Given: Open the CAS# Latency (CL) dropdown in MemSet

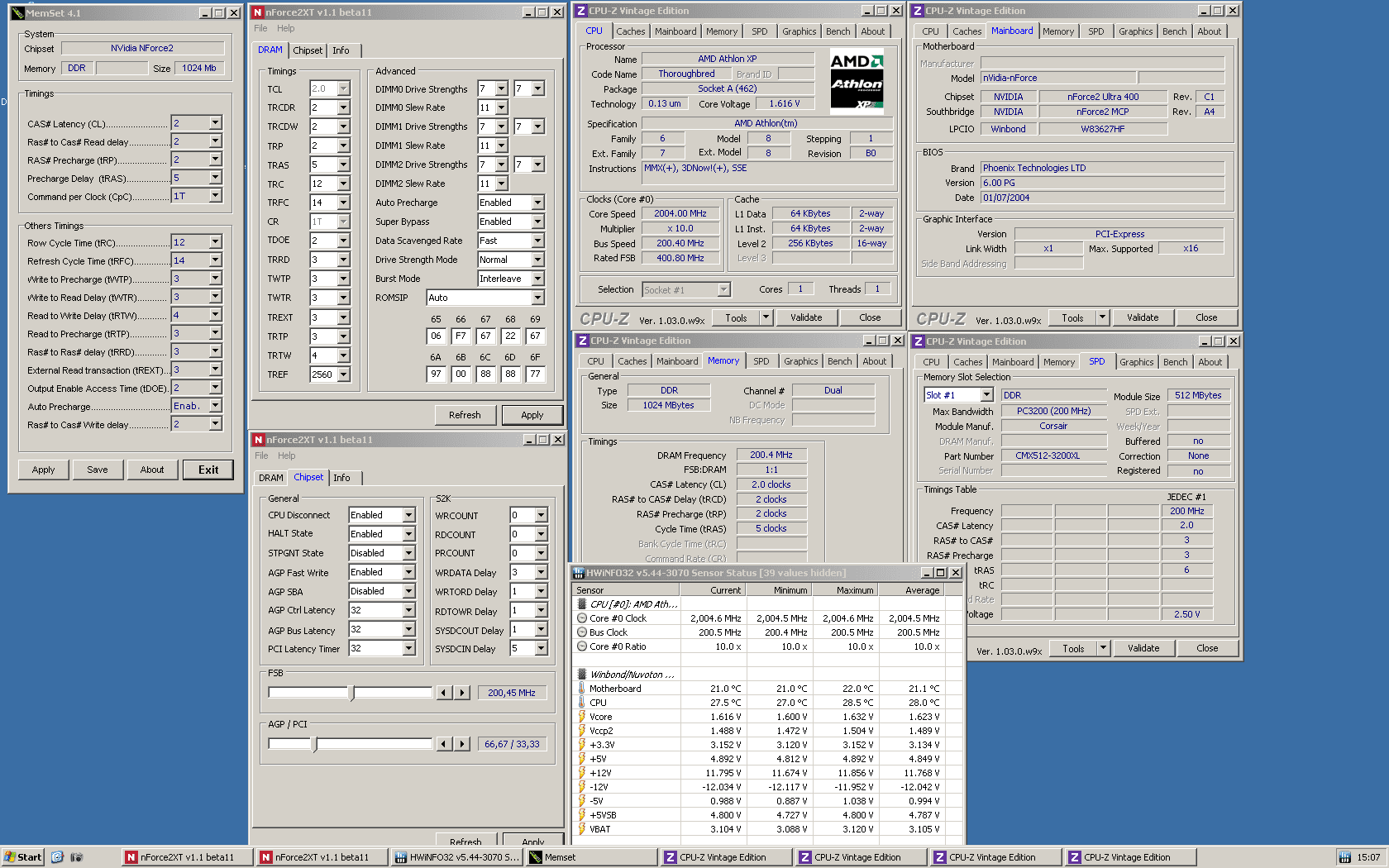Looking at the screenshot, I should [x=215, y=123].
